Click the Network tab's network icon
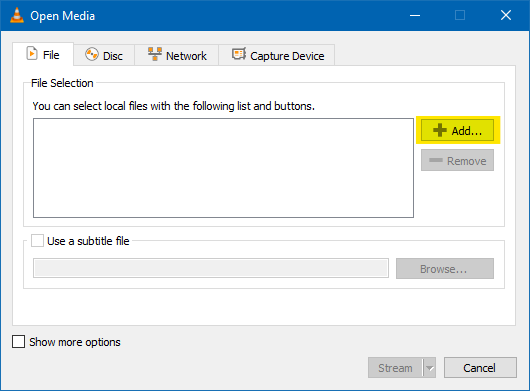530x391 pixels. (155, 54)
